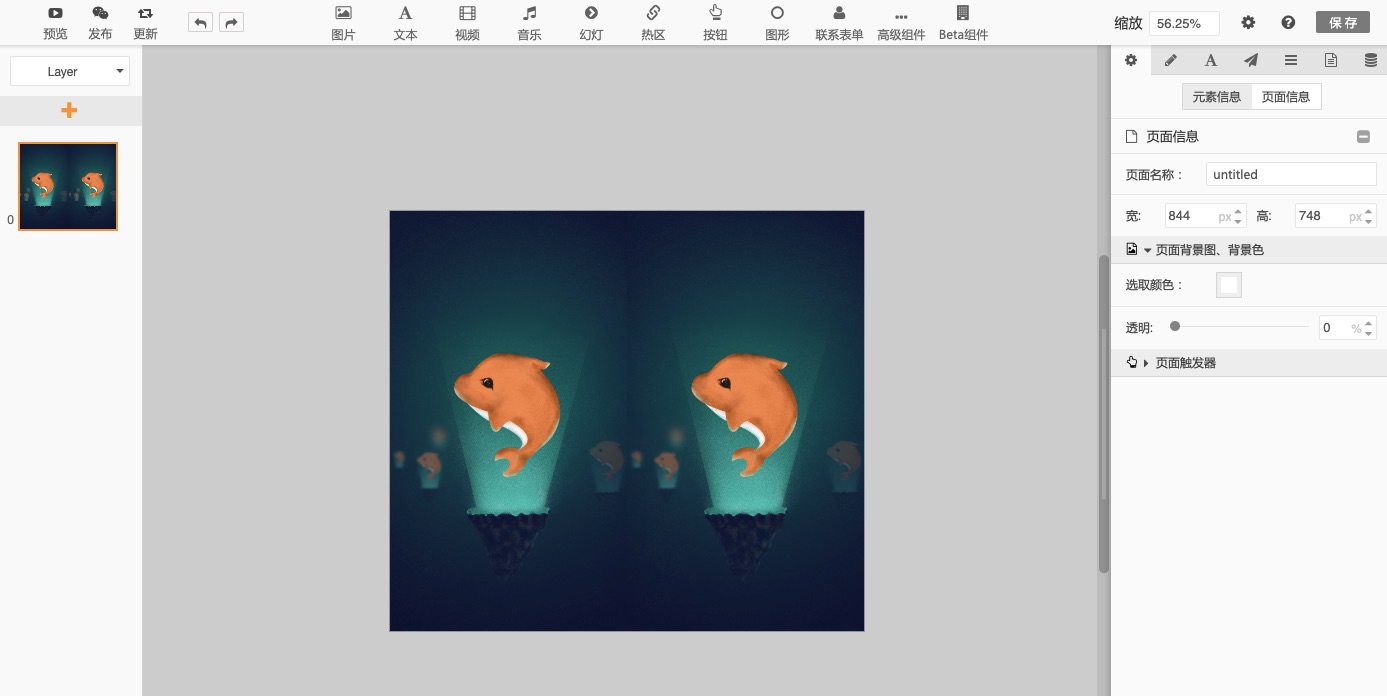The height and width of the screenshot is (696, 1387).
Task: Switch to the letter A font tab
Action: pos(1211,60)
